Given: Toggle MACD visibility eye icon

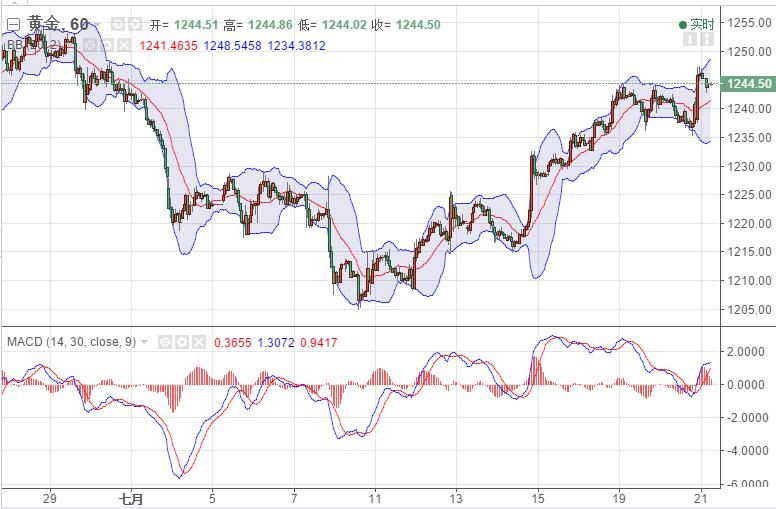Looking at the screenshot, I should click(165, 342).
